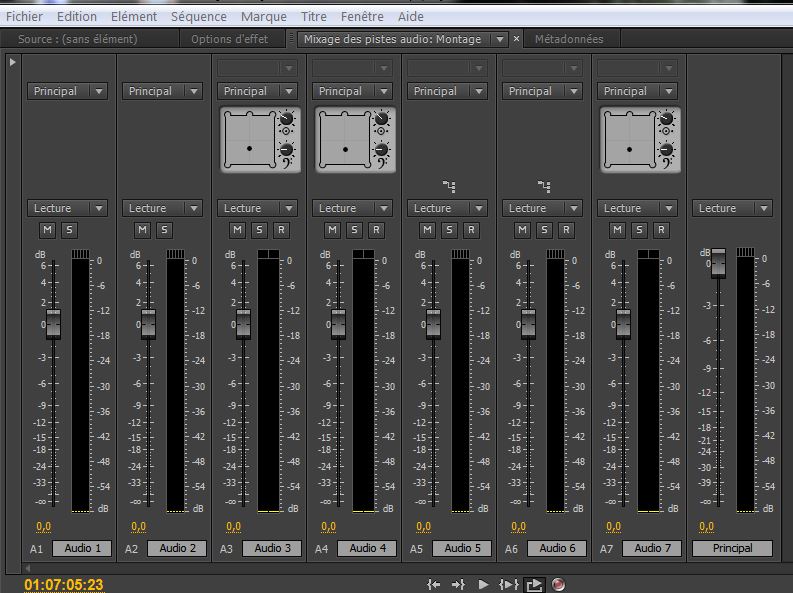Click the red Record button
The height and width of the screenshot is (593, 793).
tap(558, 584)
